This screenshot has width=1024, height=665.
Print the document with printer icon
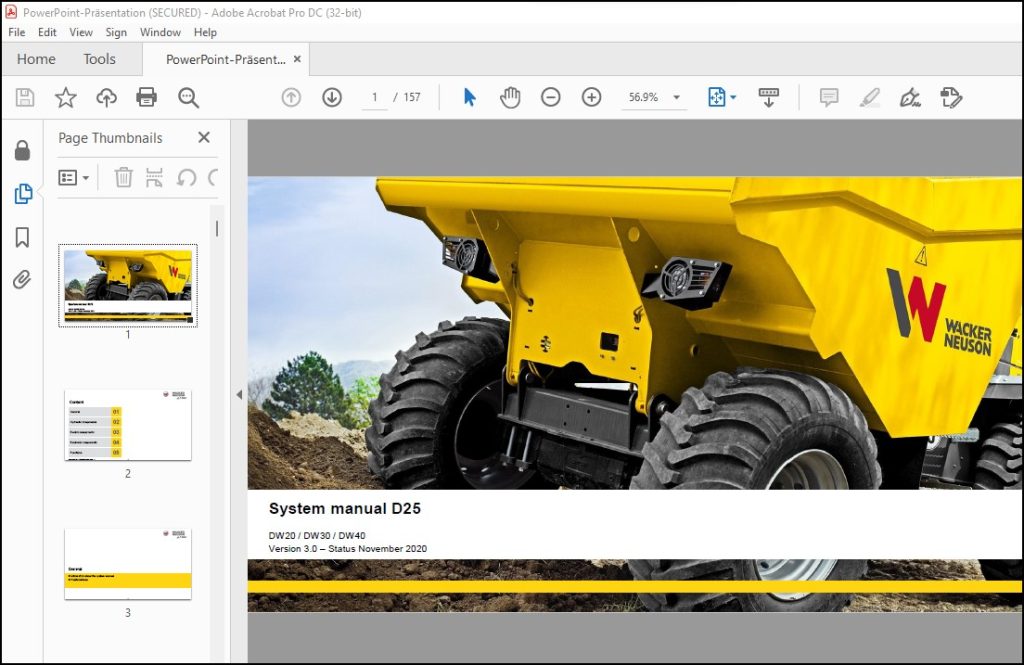pos(146,97)
